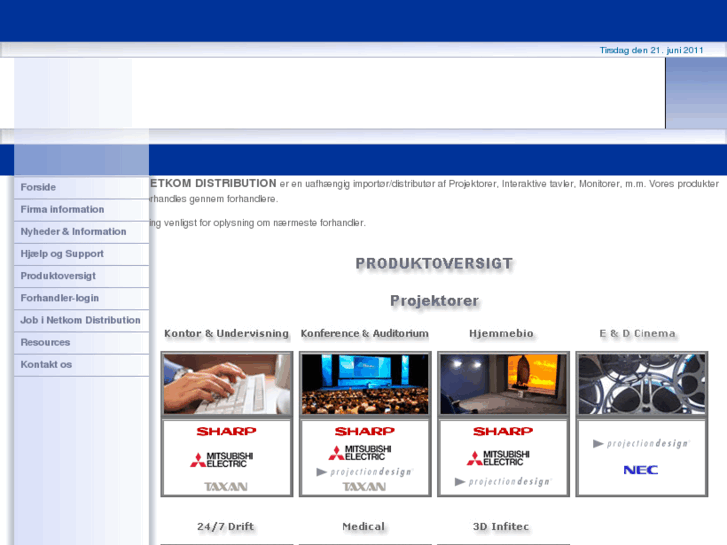Click projectiondesign logo under Konference & Auditorium

point(364,472)
